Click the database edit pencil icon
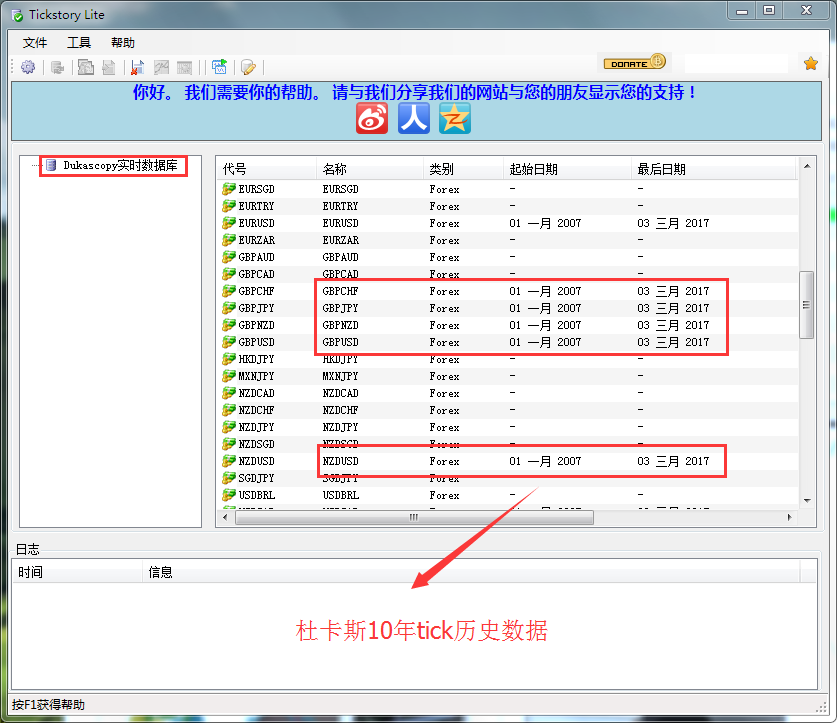837x723 pixels. point(248,67)
